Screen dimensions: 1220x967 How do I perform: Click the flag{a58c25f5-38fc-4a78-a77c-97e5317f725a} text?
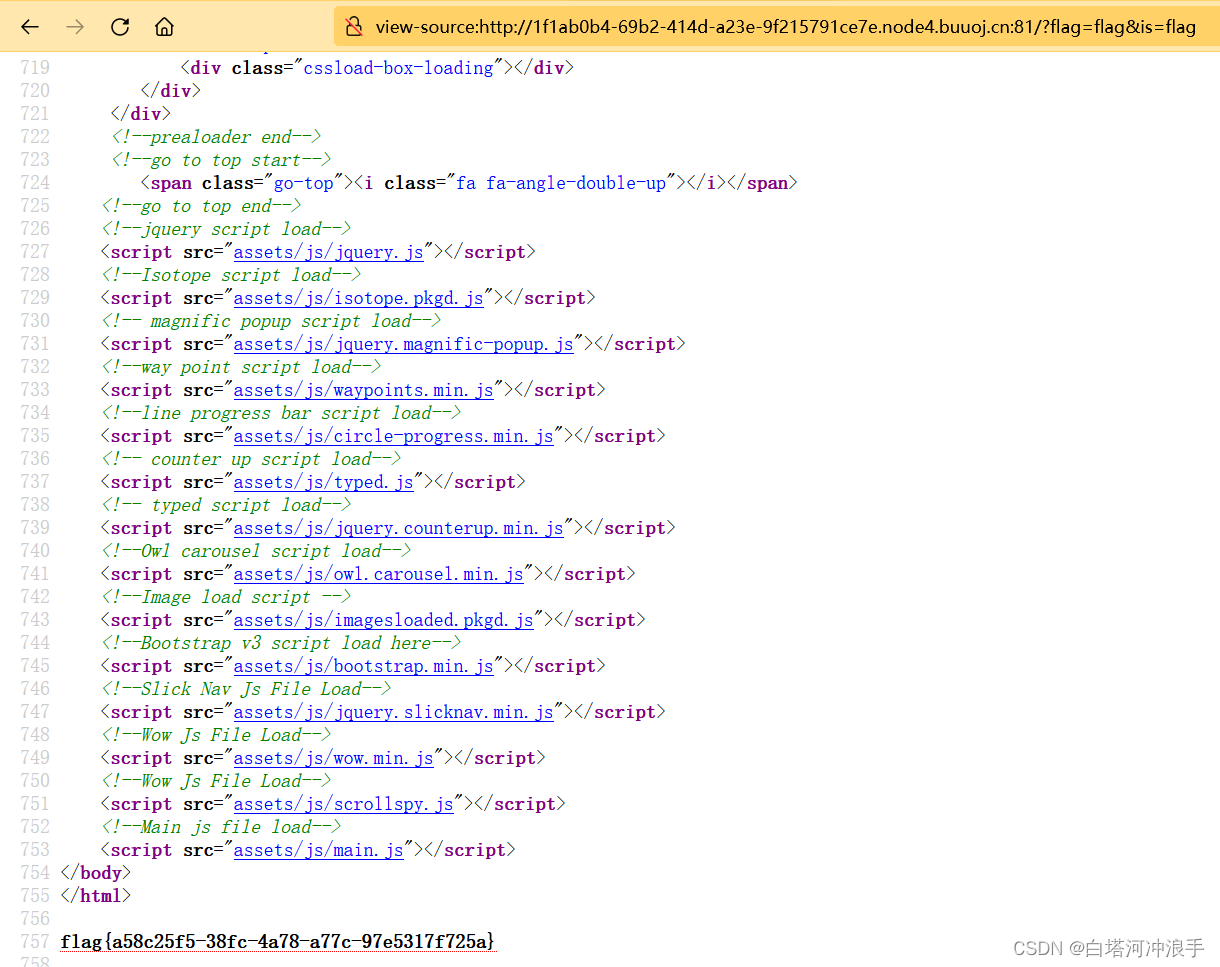(278, 942)
